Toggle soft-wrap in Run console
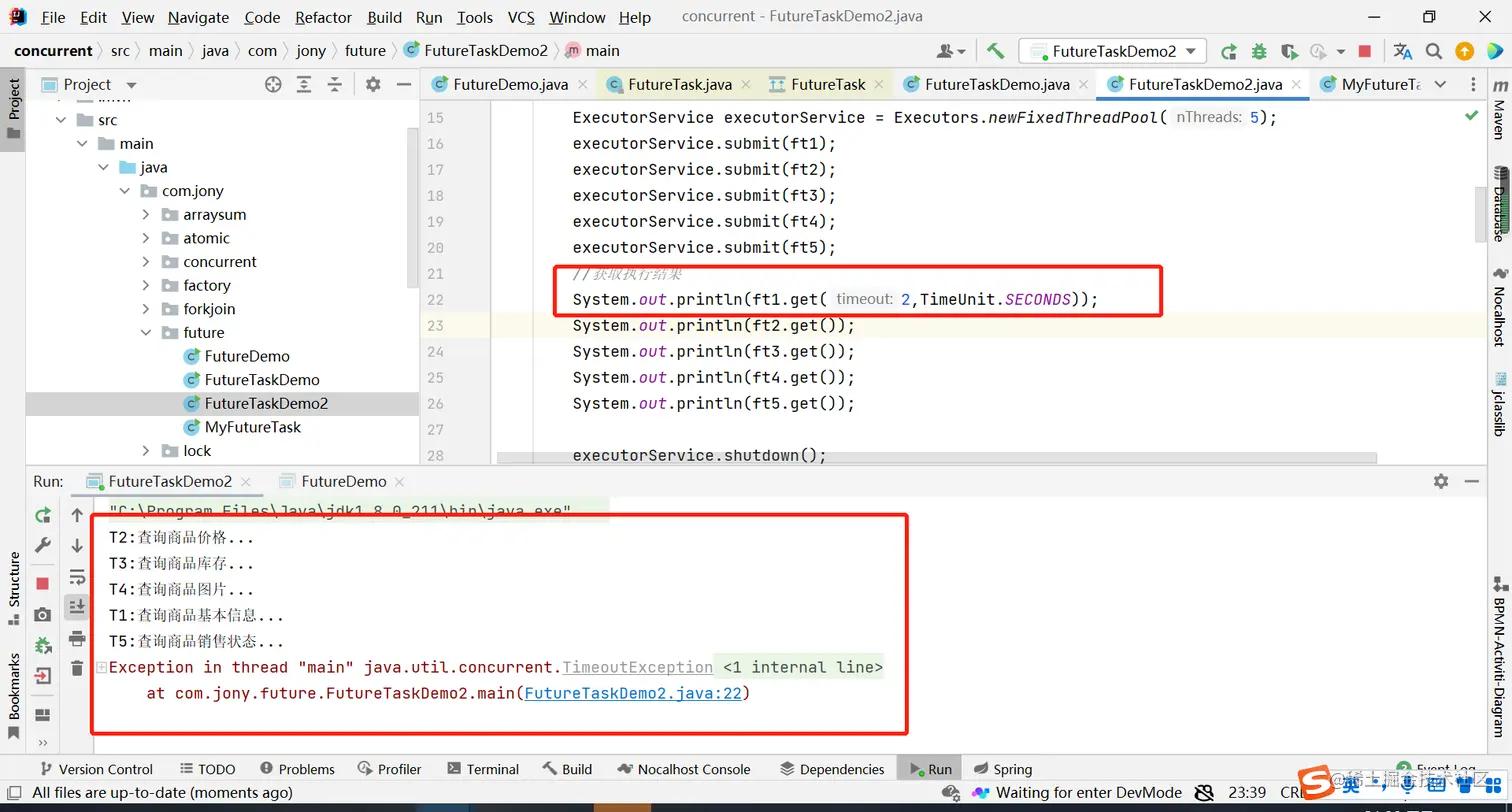Screen dimensions: 1512x812 coord(77,577)
